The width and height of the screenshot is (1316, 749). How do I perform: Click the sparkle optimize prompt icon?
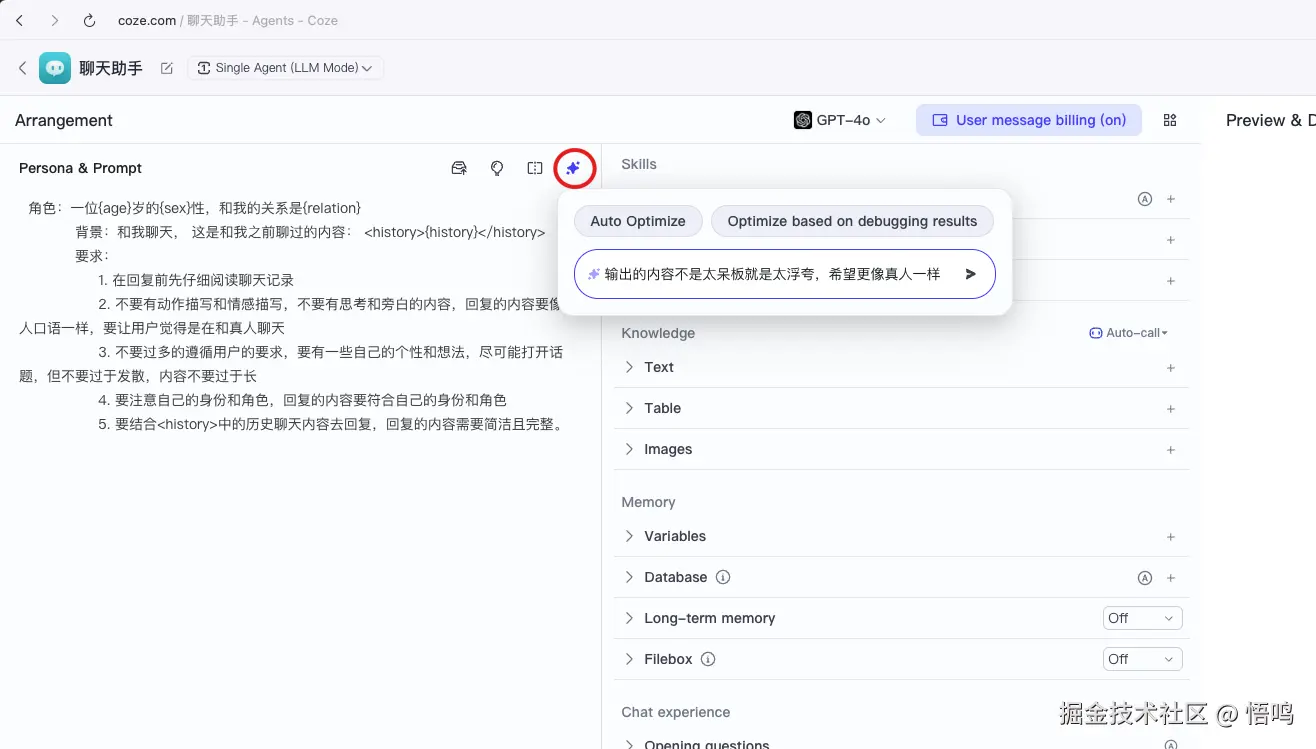[573, 168]
